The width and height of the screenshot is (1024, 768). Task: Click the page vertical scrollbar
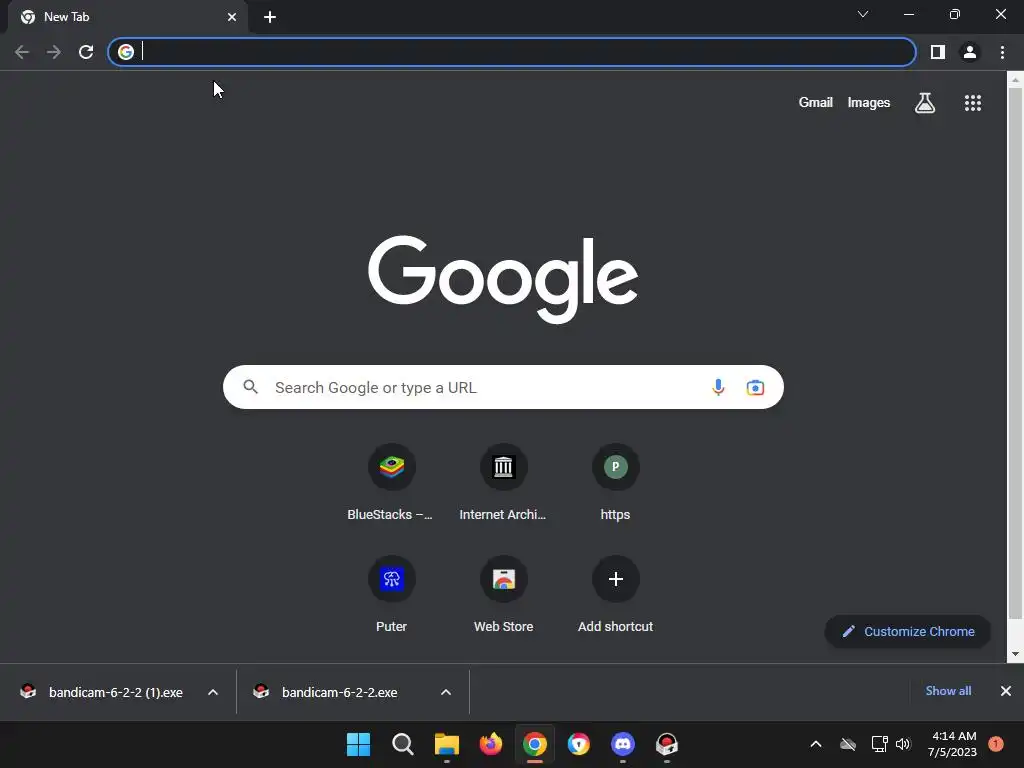tap(1015, 353)
